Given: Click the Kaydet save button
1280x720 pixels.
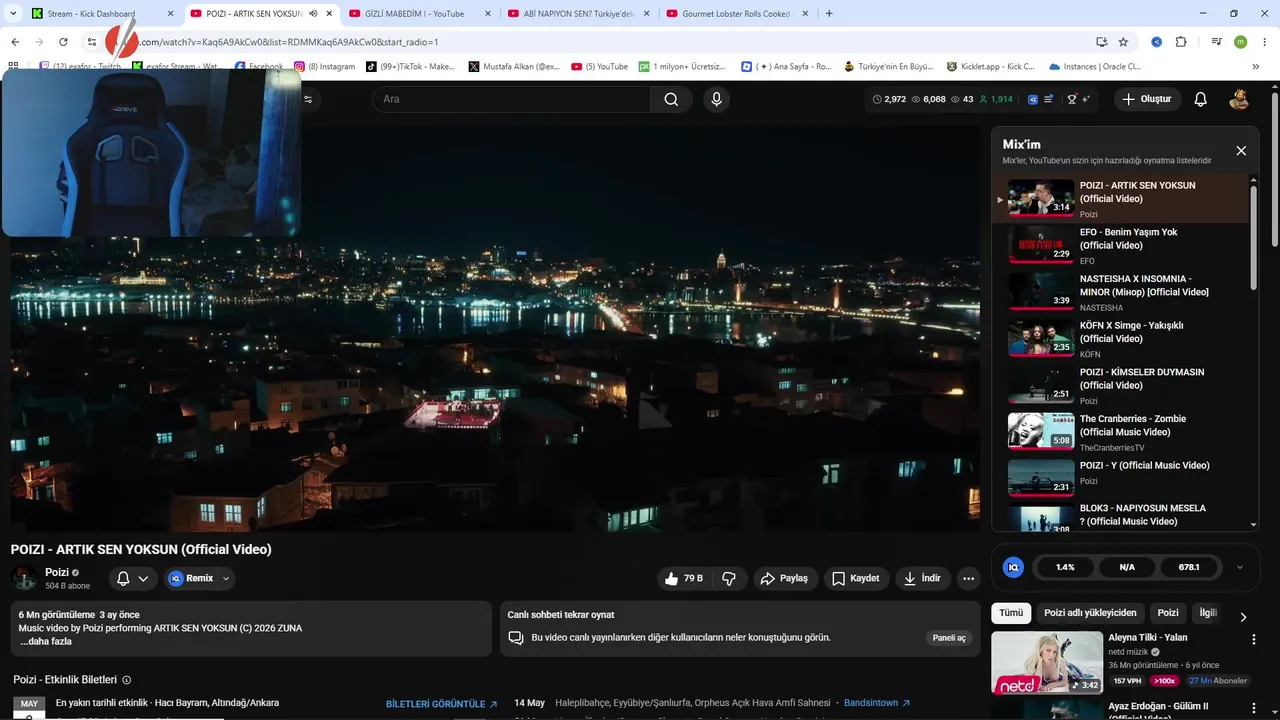Looking at the screenshot, I should tap(856, 578).
